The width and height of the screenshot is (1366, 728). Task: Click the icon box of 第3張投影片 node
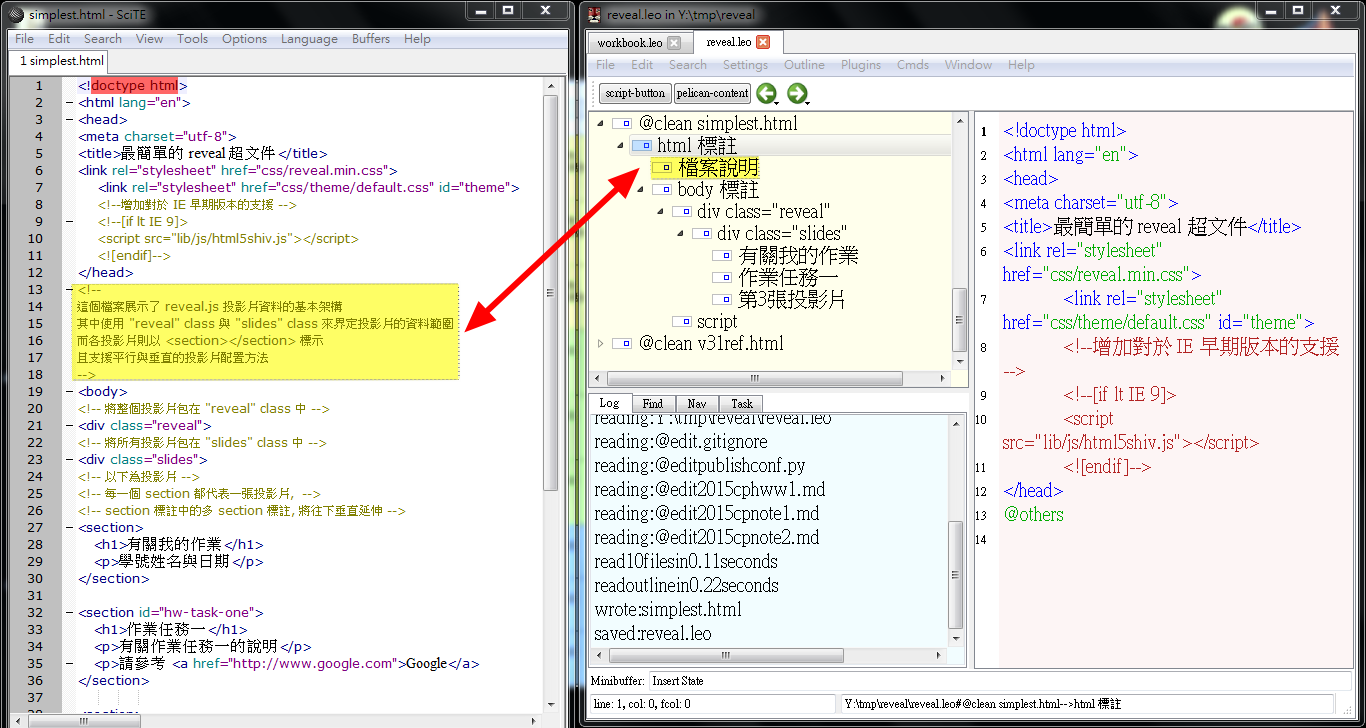coord(722,299)
